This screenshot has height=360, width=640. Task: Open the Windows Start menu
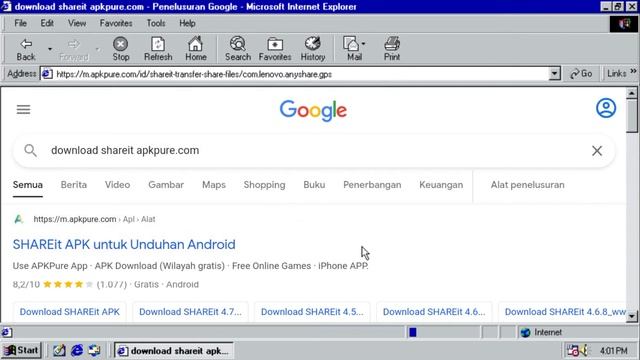click(21, 350)
